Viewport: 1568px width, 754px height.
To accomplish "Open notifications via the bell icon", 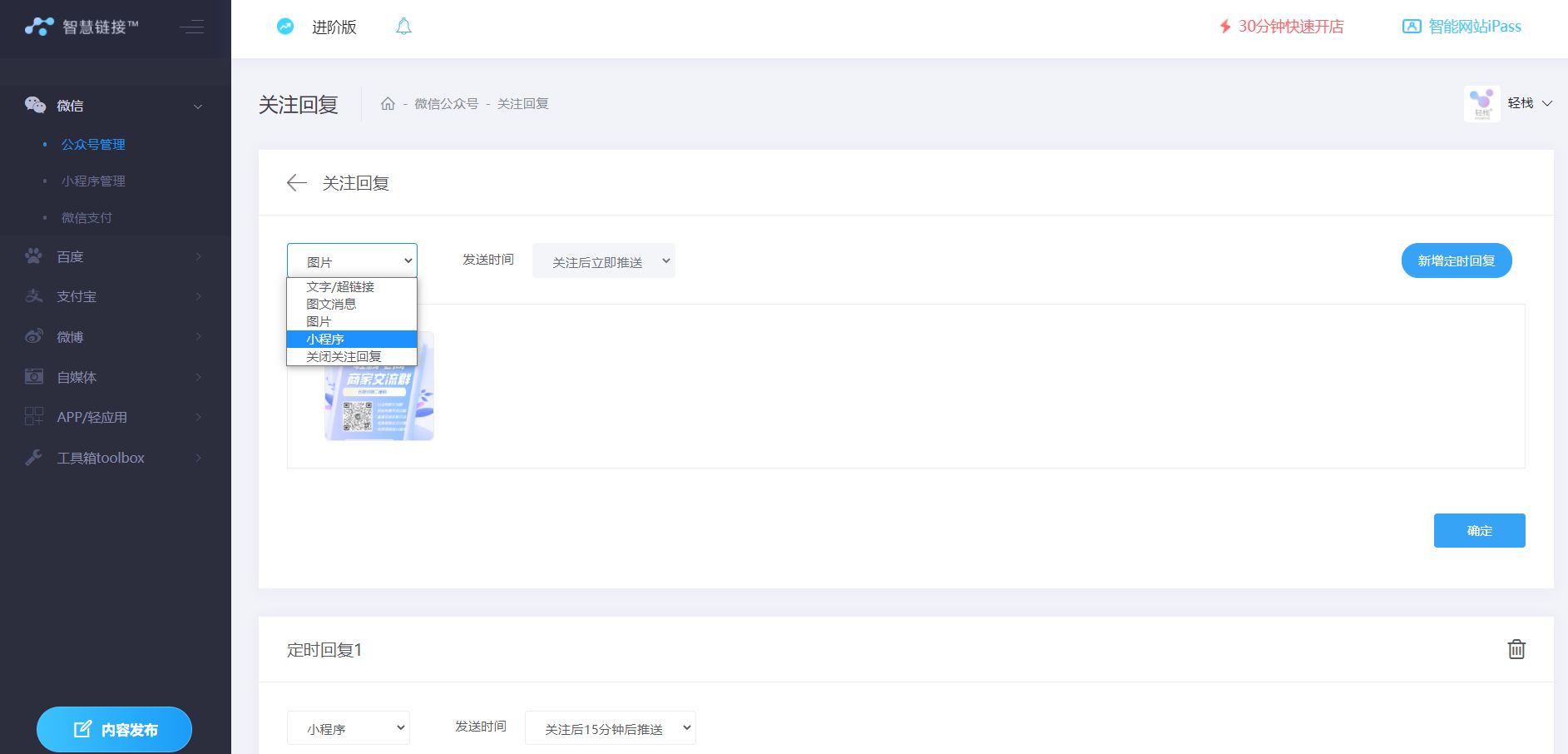I will click(403, 27).
